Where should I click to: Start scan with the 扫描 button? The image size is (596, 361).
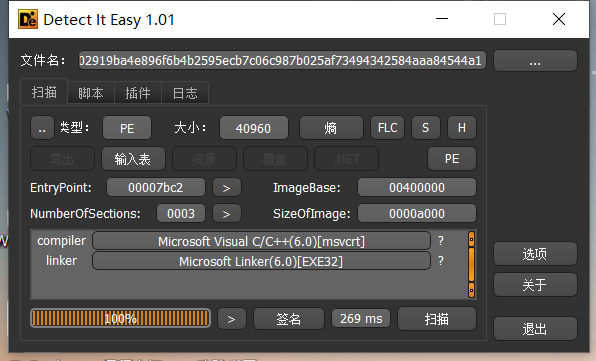pos(436,319)
